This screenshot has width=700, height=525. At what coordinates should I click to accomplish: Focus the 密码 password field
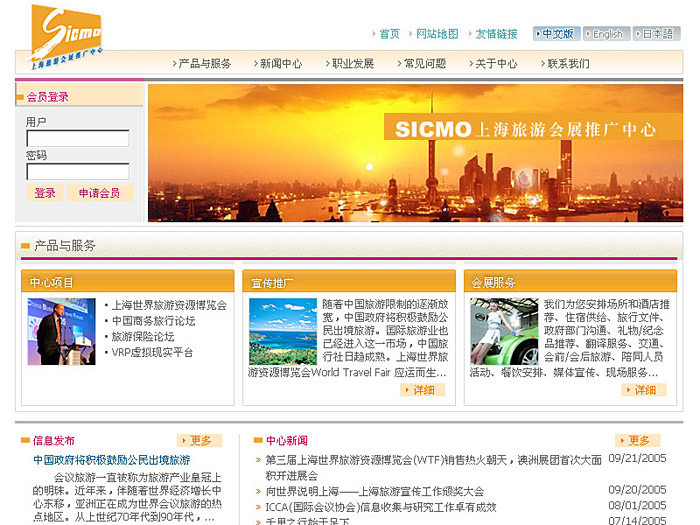[78, 172]
